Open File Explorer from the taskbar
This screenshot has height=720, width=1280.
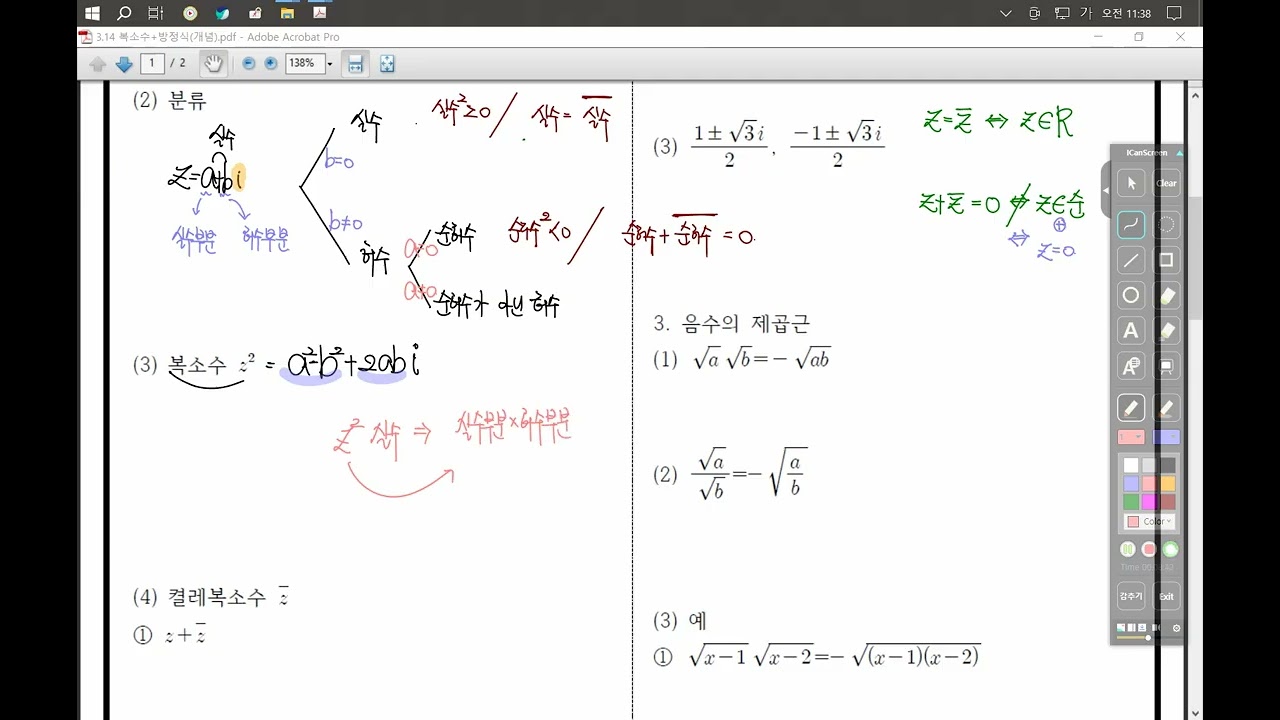click(287, 13)
